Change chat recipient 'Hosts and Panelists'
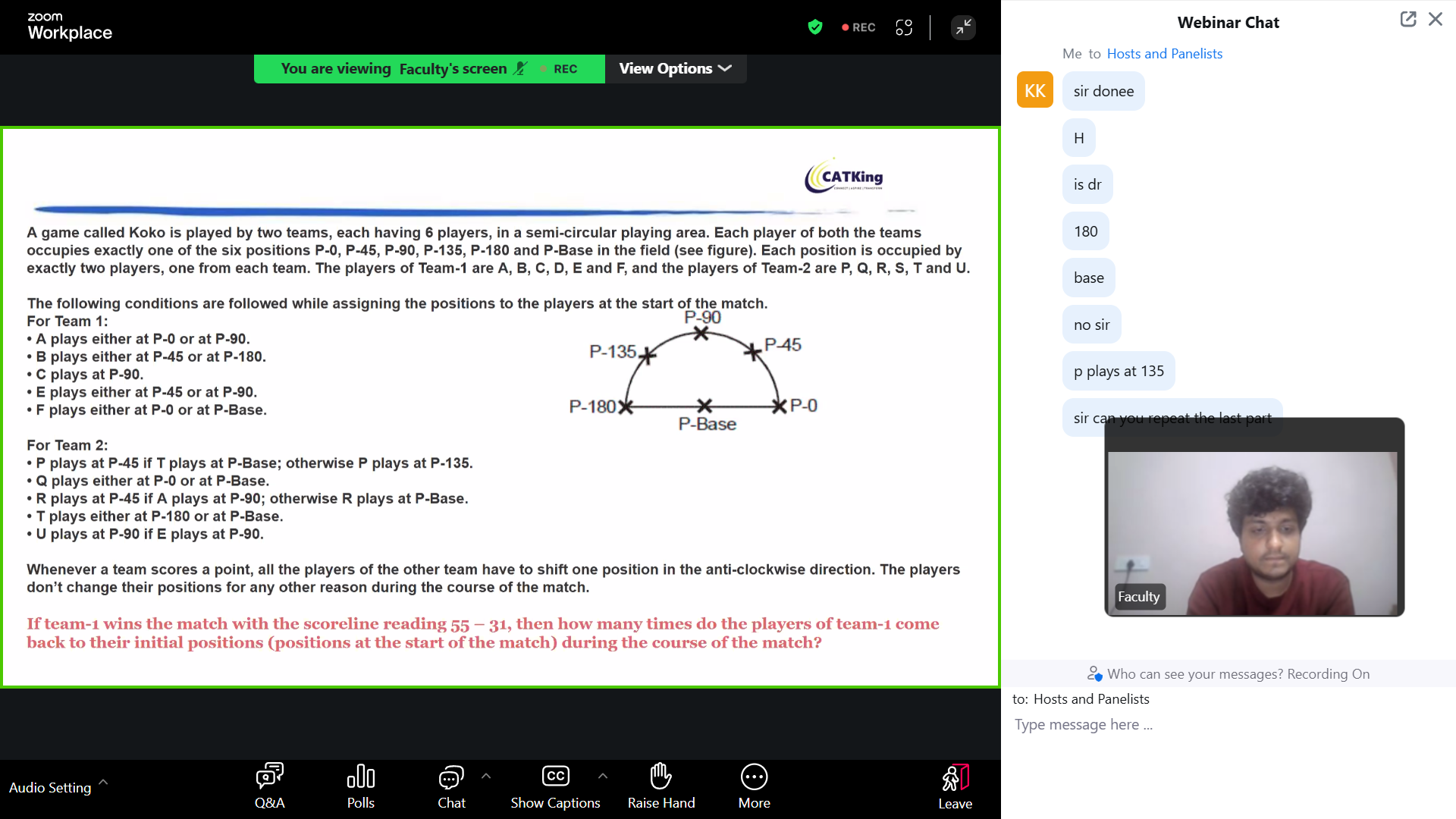 coord(1091,699)
